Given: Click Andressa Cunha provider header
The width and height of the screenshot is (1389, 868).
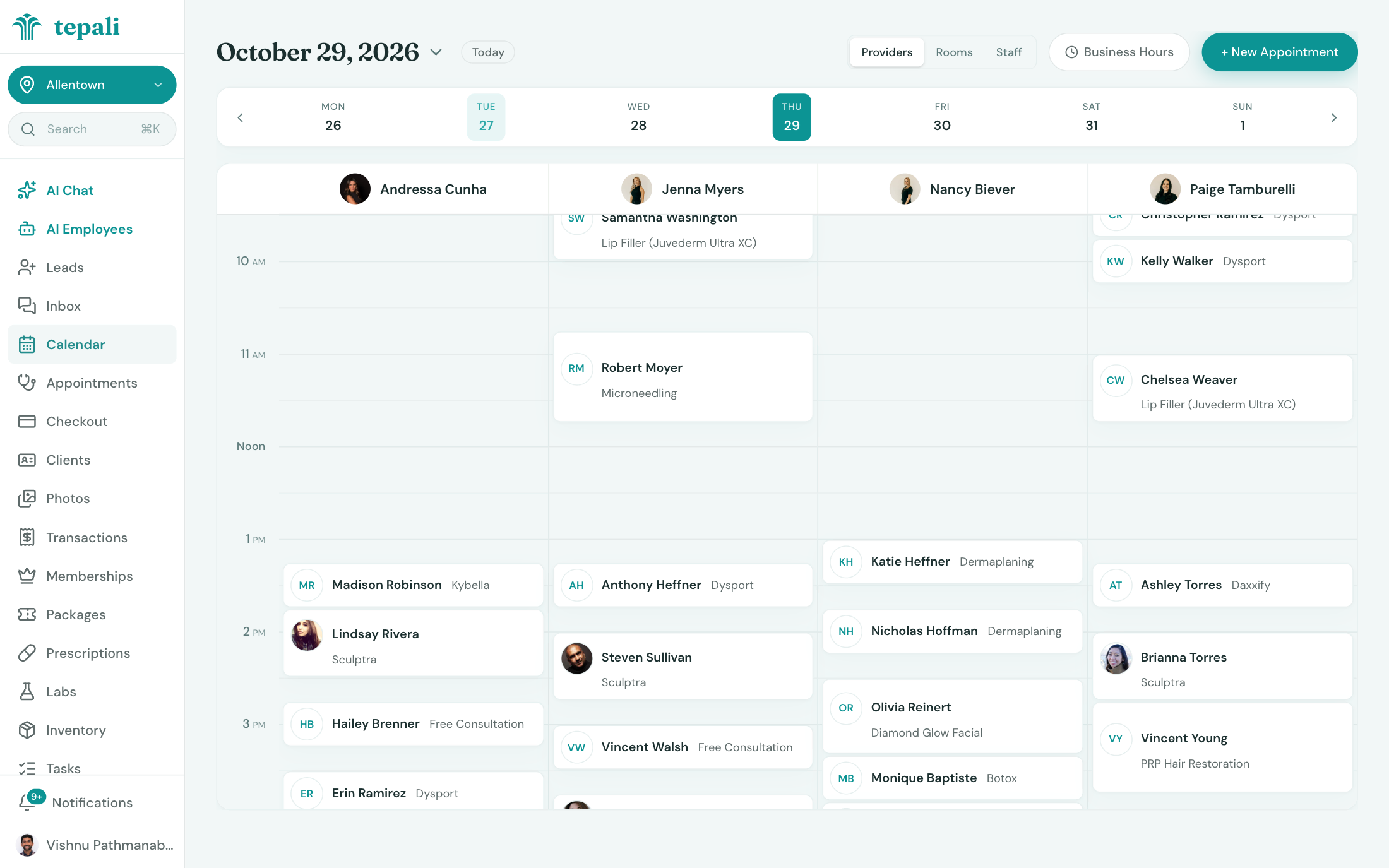Looking at the screenshot, I should pos(414,189).
